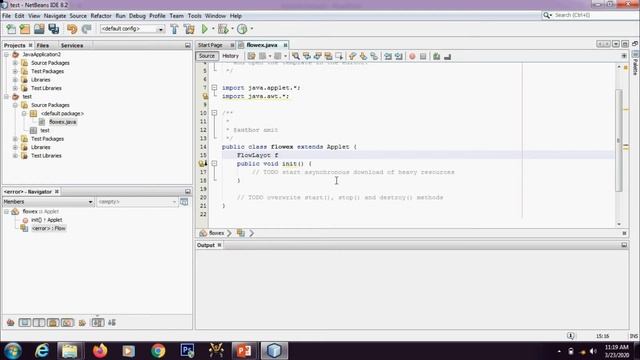Switch to the Start Page tab
640x360 pixels.
211,45
